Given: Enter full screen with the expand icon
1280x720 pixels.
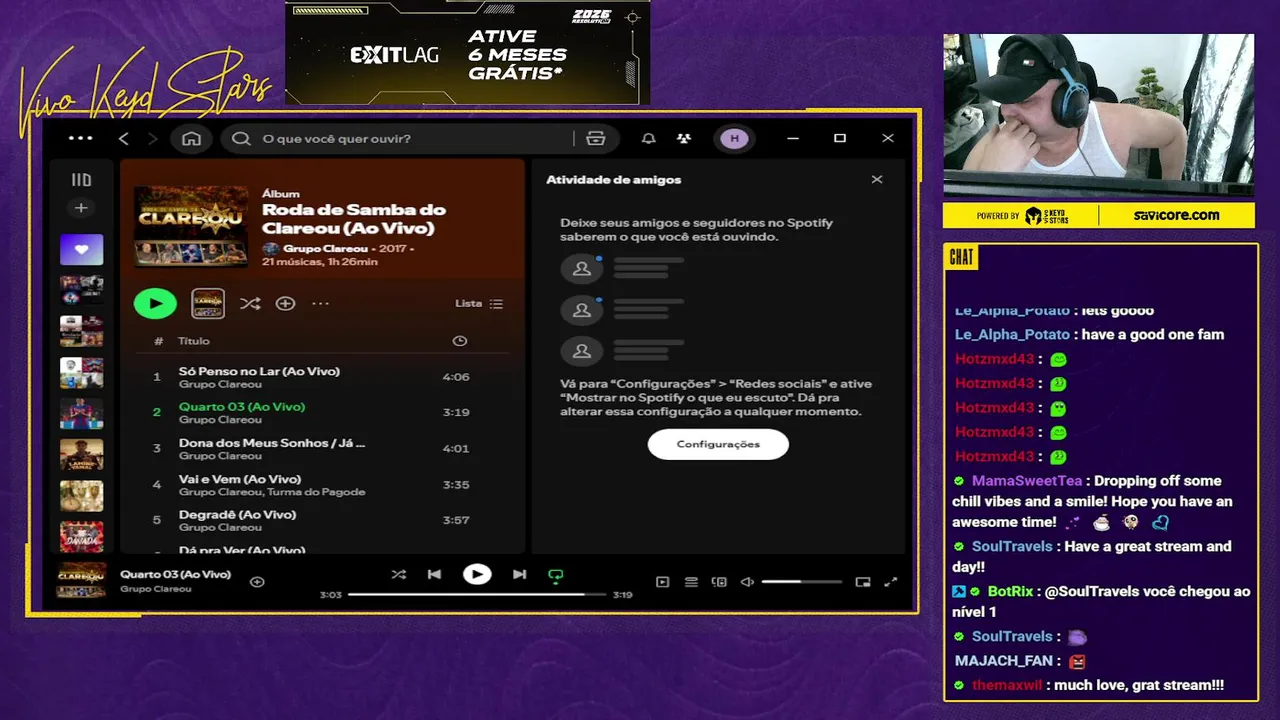Looking at the screenshot, I should [x=891, y=582].
